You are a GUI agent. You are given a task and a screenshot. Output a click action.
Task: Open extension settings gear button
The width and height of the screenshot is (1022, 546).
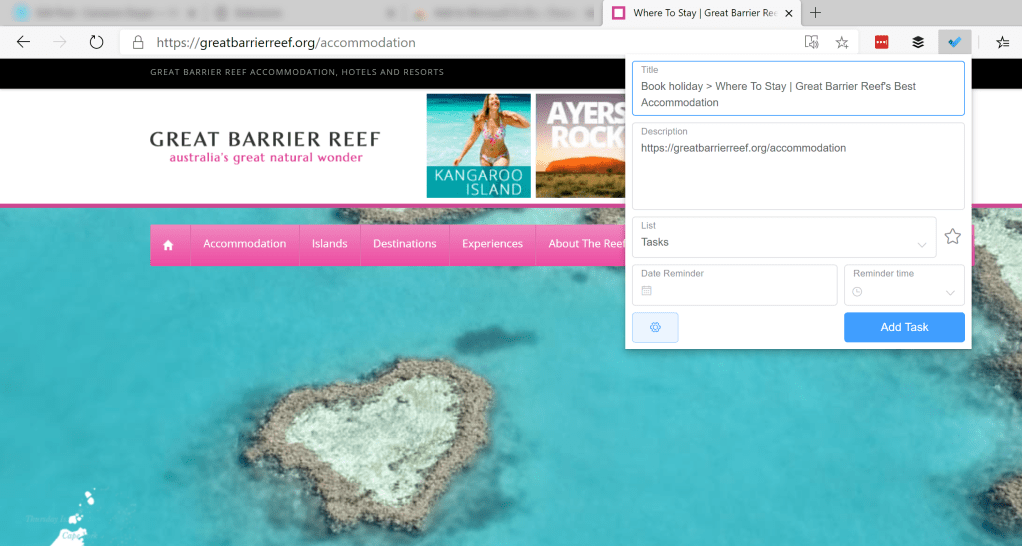(655, 328)
